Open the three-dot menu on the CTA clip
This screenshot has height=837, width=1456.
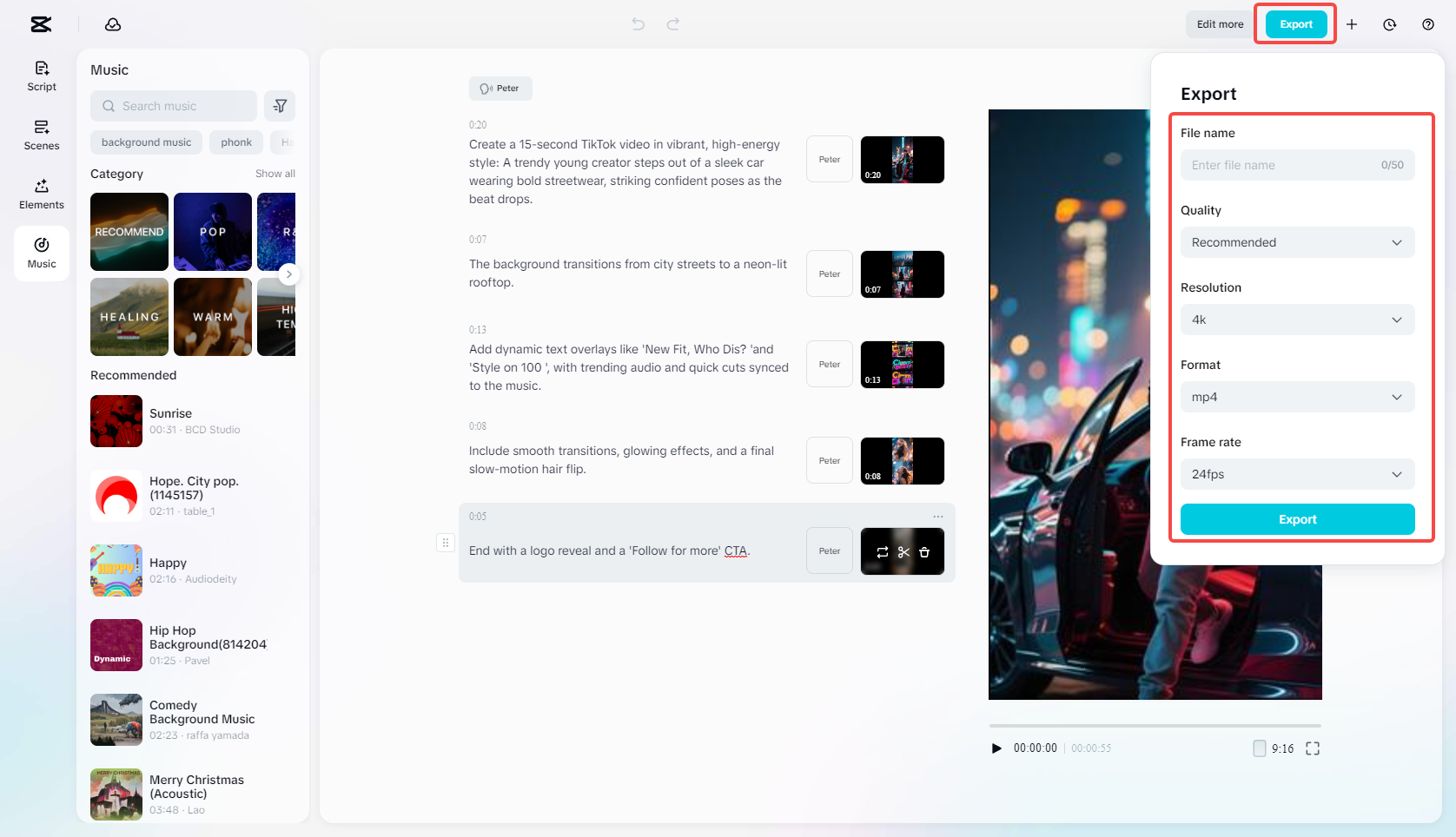pyautogui.click(x=937, y=516)
